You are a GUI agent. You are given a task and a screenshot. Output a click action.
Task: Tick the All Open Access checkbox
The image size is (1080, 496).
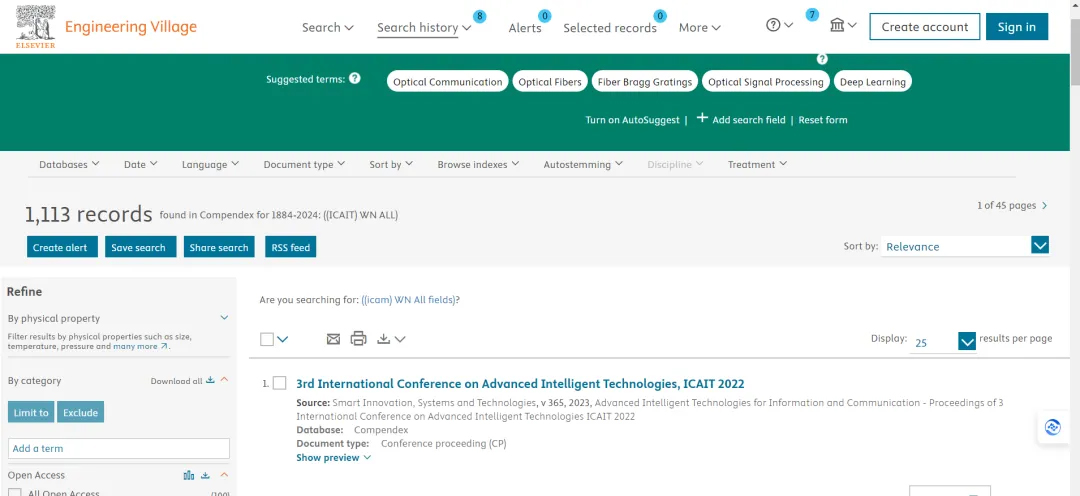click(14, 493)
